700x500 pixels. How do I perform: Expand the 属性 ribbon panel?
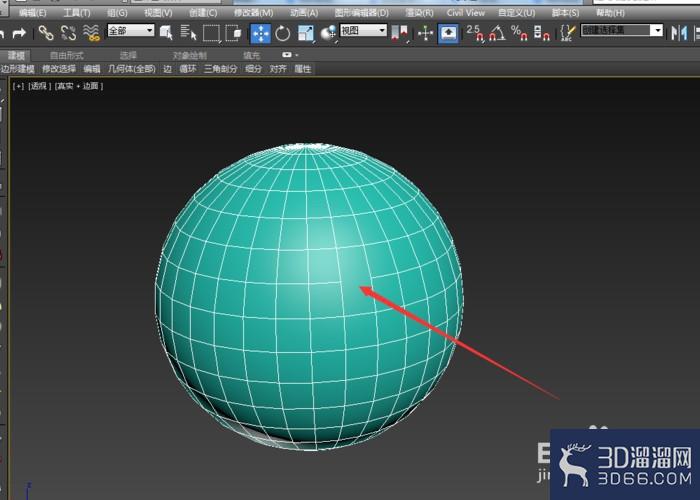click(302, 69)
